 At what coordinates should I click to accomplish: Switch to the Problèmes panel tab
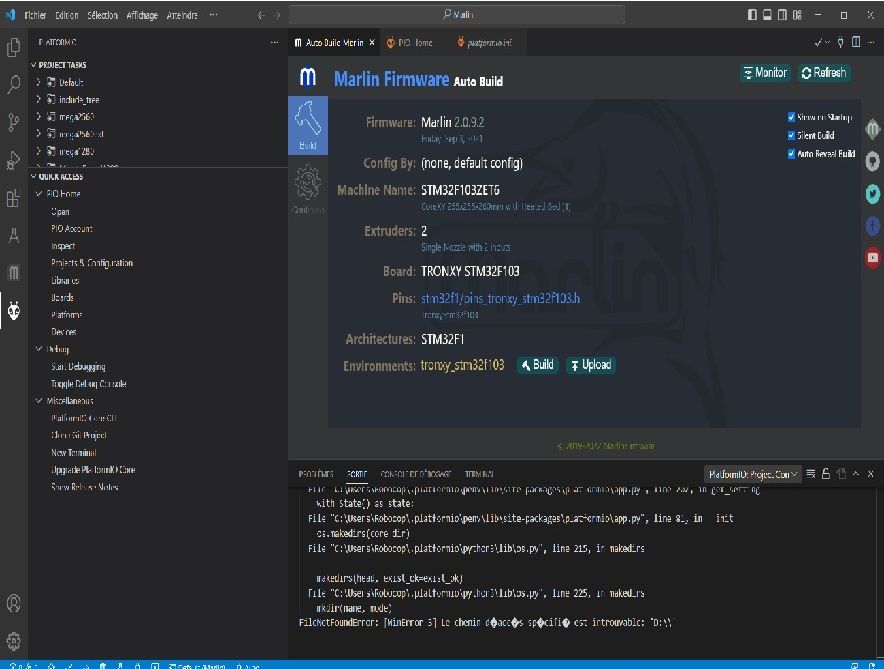(316, 474)
